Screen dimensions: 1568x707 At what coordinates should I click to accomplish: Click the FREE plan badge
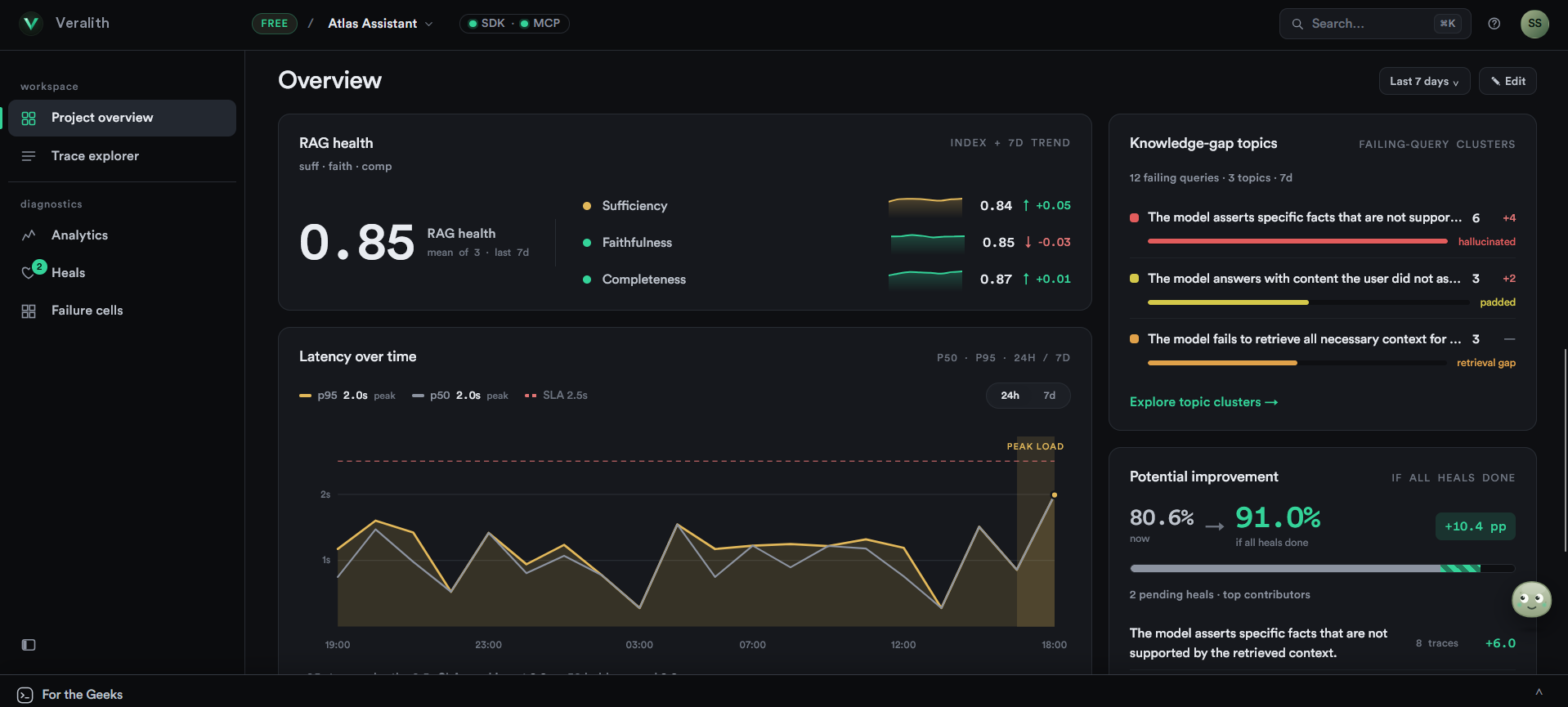tap(274, 24)
